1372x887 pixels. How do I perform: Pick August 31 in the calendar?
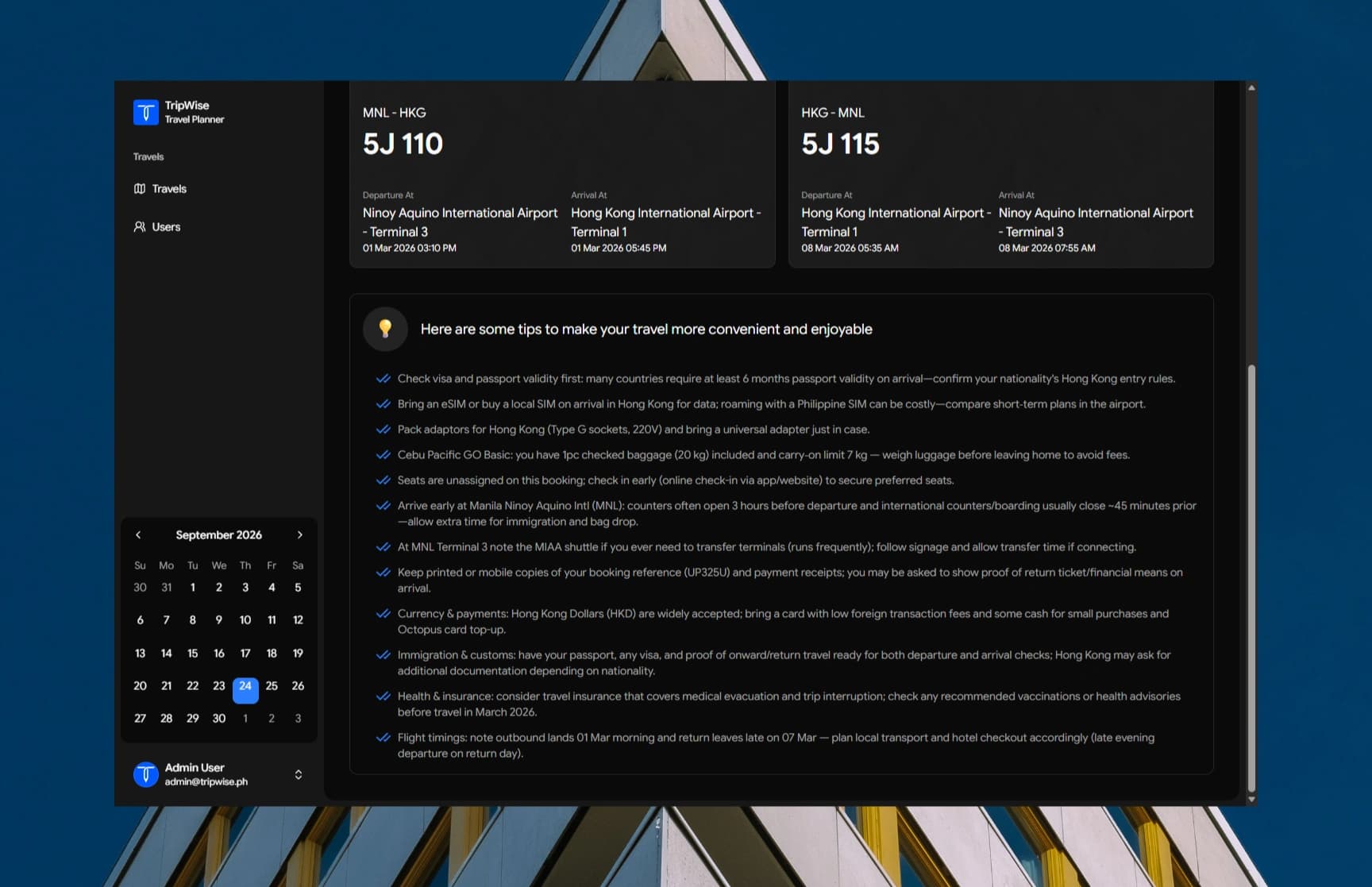pyautogui.click(x=167, y=588)
